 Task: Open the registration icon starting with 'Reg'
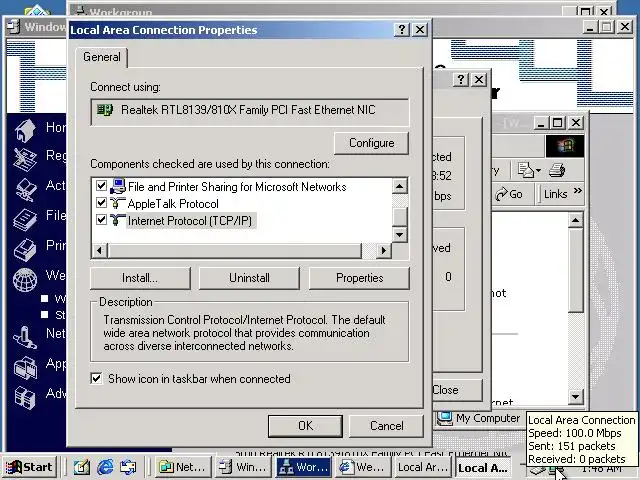[25, 158]
